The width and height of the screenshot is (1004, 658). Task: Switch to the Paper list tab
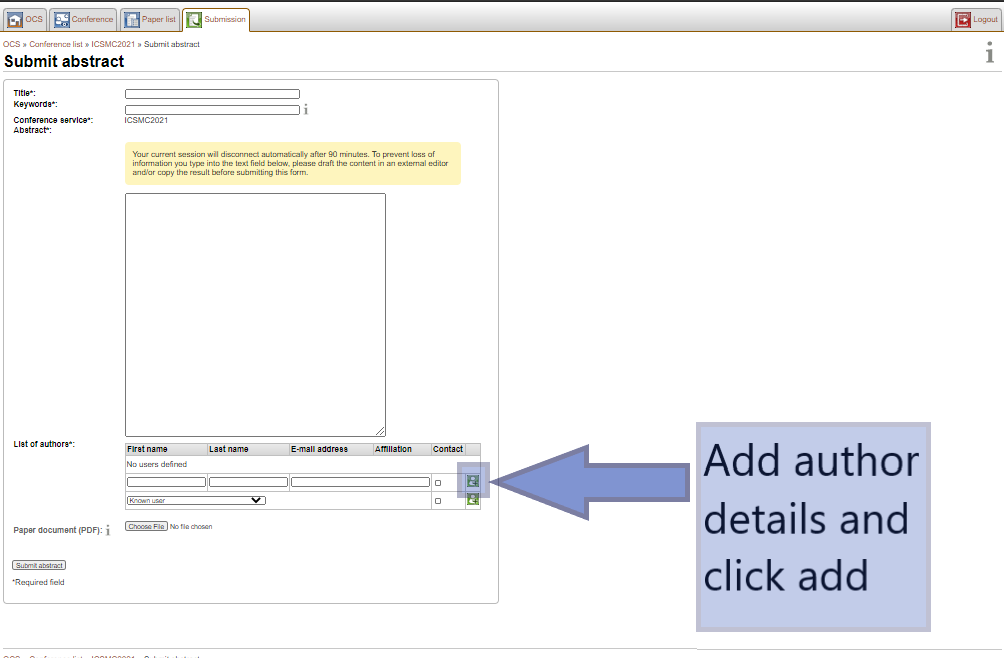click(132, 19)
